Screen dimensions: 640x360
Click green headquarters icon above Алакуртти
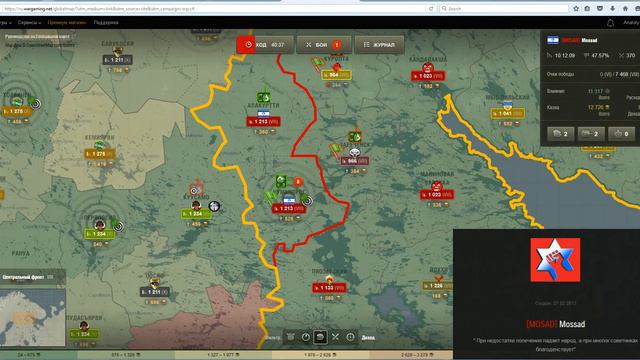264,97
